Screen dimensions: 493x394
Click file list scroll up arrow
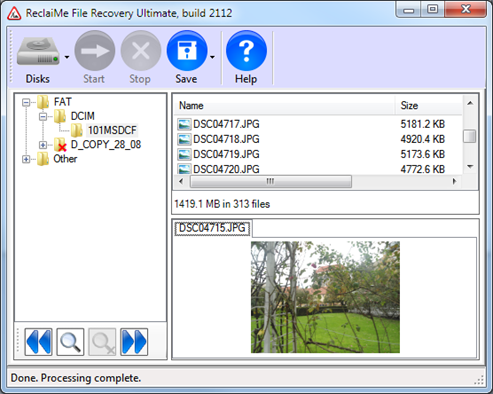click(x=470, y=103)
